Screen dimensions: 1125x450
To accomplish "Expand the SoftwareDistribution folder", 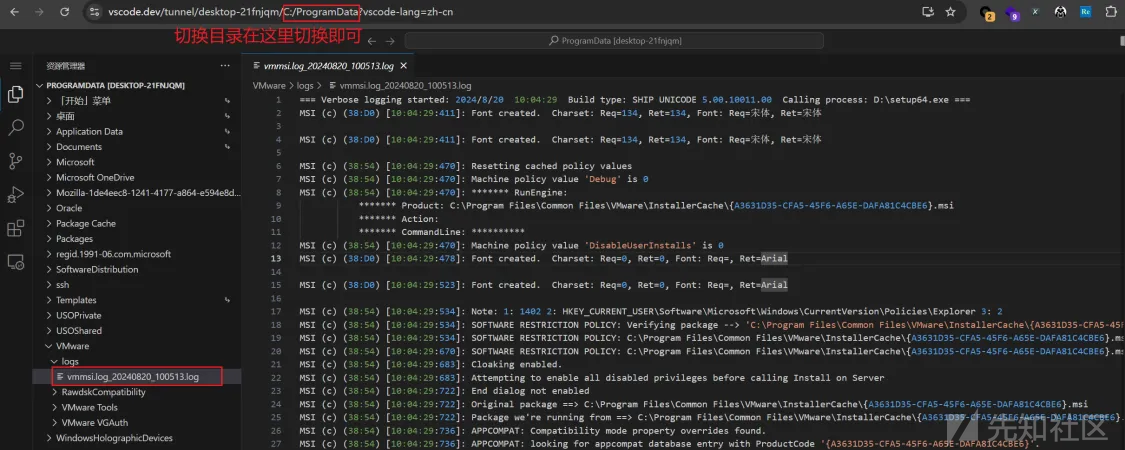I will click(x=139, y=269).
